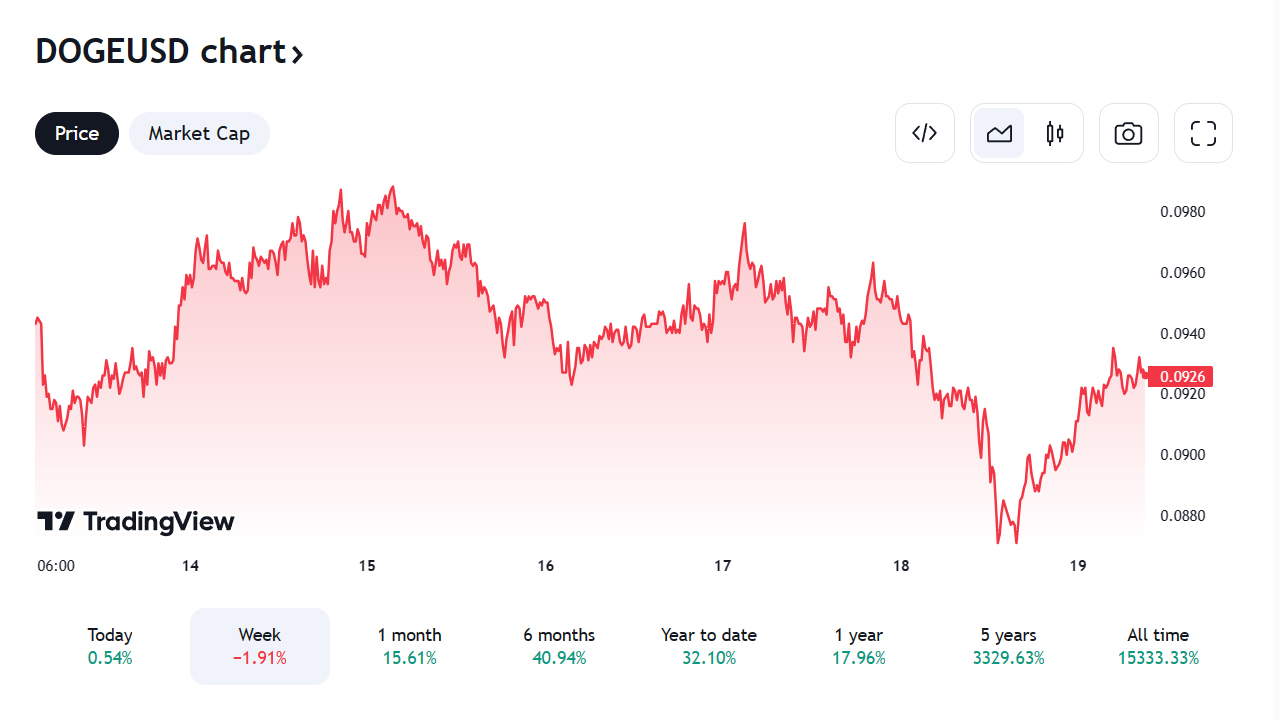Switch to Market Cap tab
The width and height of the screenshot is (1280, 720).
point(199,133)
